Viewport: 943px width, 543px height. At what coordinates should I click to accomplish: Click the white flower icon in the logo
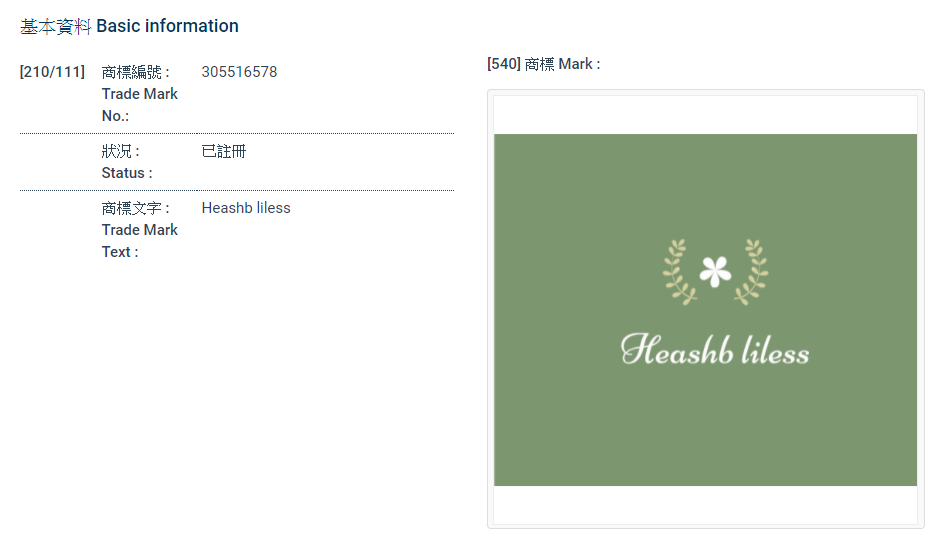click(715, 271)
